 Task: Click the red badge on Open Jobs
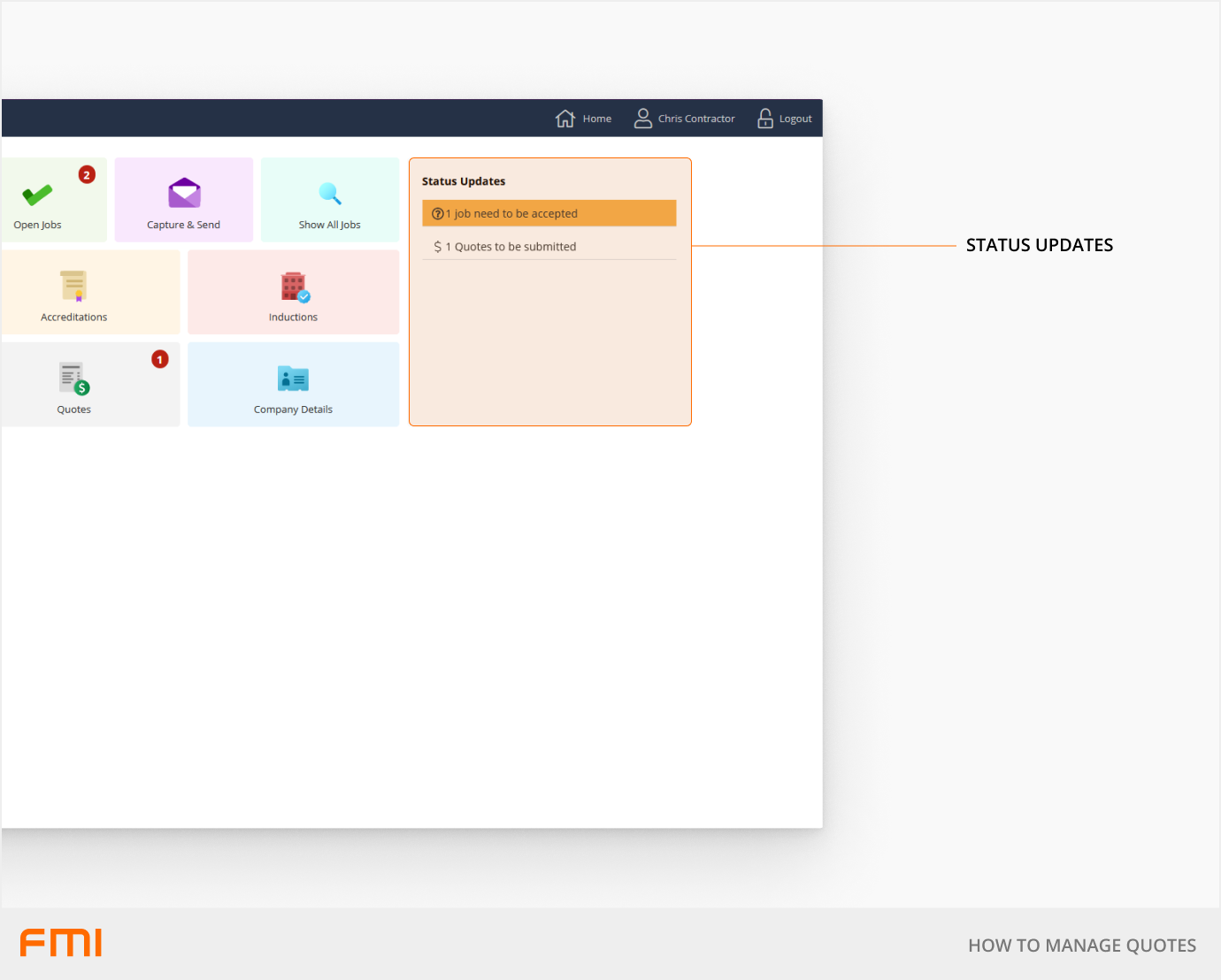[87, 174]
